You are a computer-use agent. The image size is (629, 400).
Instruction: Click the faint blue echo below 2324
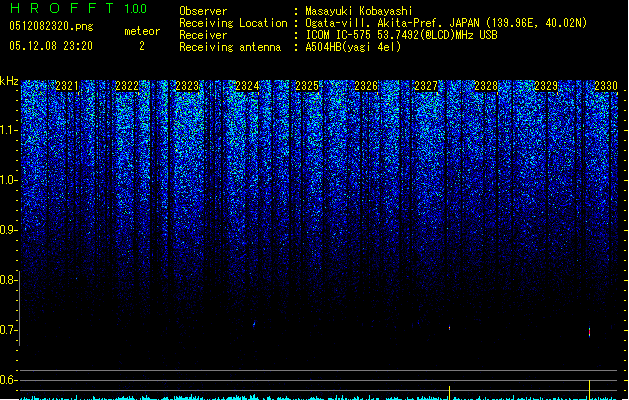(254, 324)
